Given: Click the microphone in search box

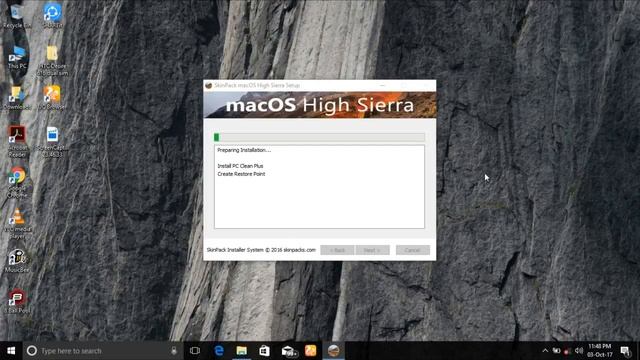Looking at the screenshot, I should tap(174, 351).
